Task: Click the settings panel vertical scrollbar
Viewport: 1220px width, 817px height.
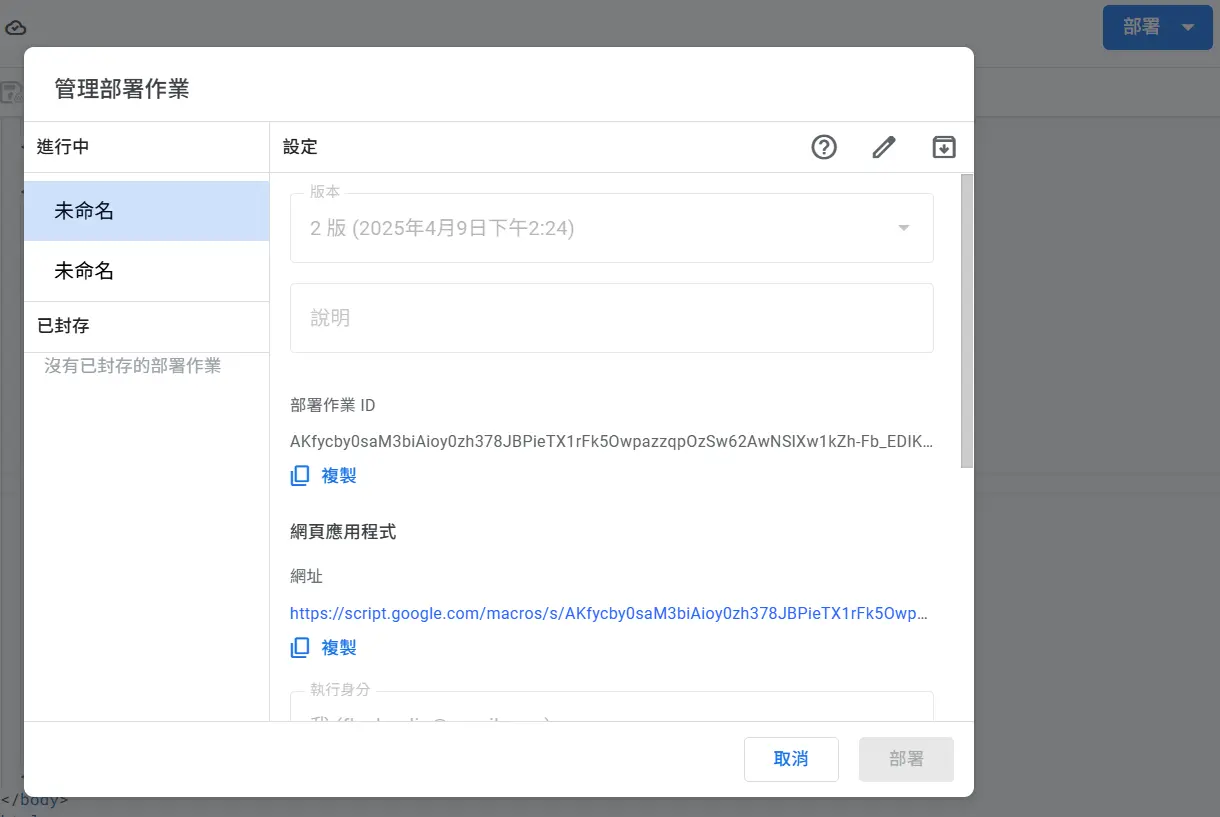Action: (966, 320)
